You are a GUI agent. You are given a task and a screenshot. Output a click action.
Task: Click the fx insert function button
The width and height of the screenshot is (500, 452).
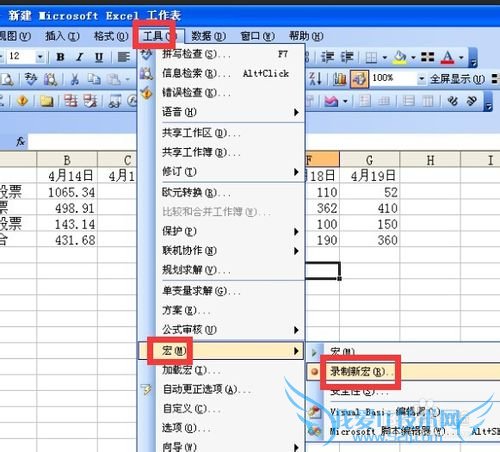(21, 142)
